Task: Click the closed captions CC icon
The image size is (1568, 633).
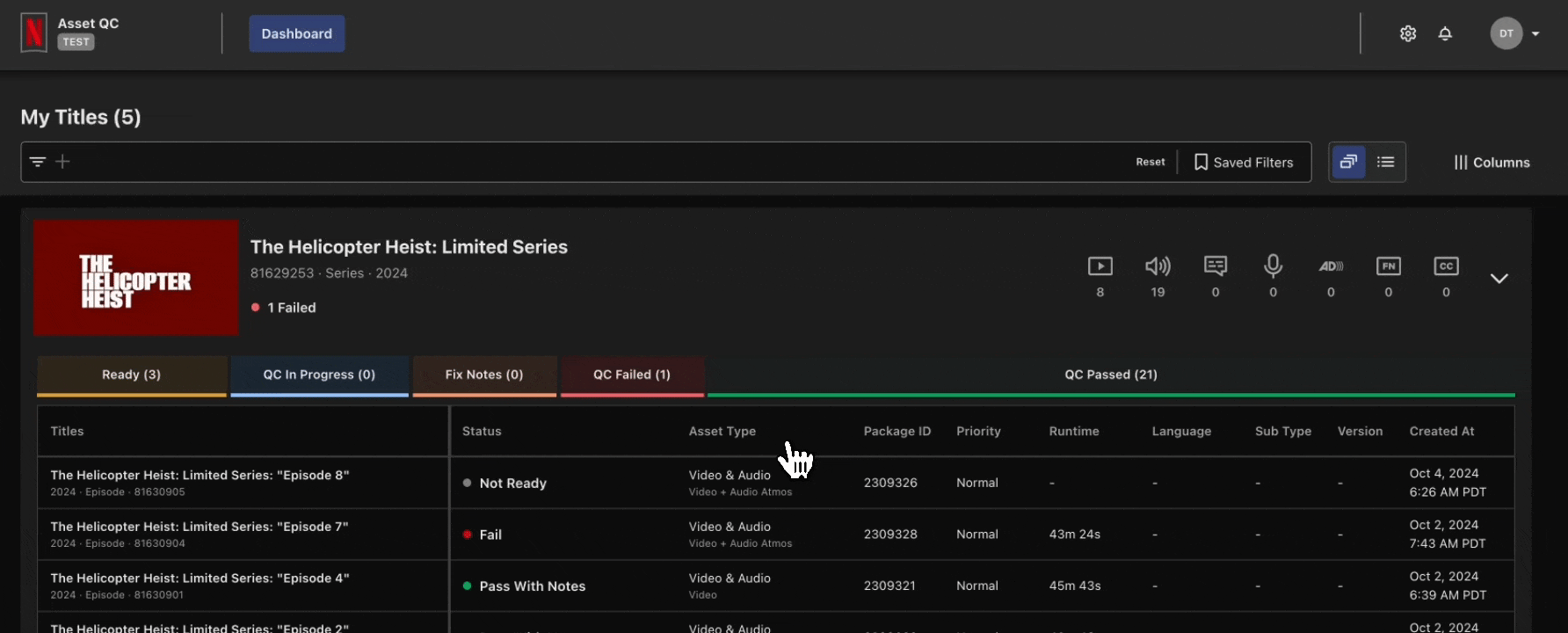Action: tap(1446, 266)
